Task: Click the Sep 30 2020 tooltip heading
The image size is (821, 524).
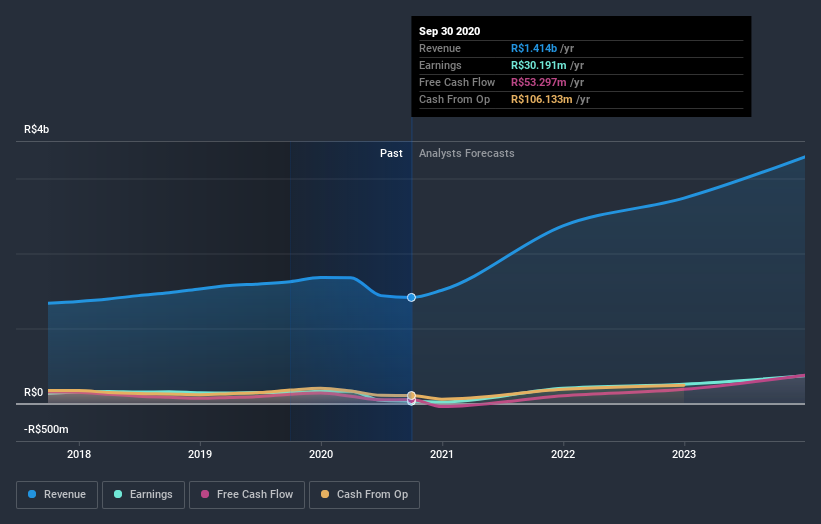Action: click(x=449, y=31)
